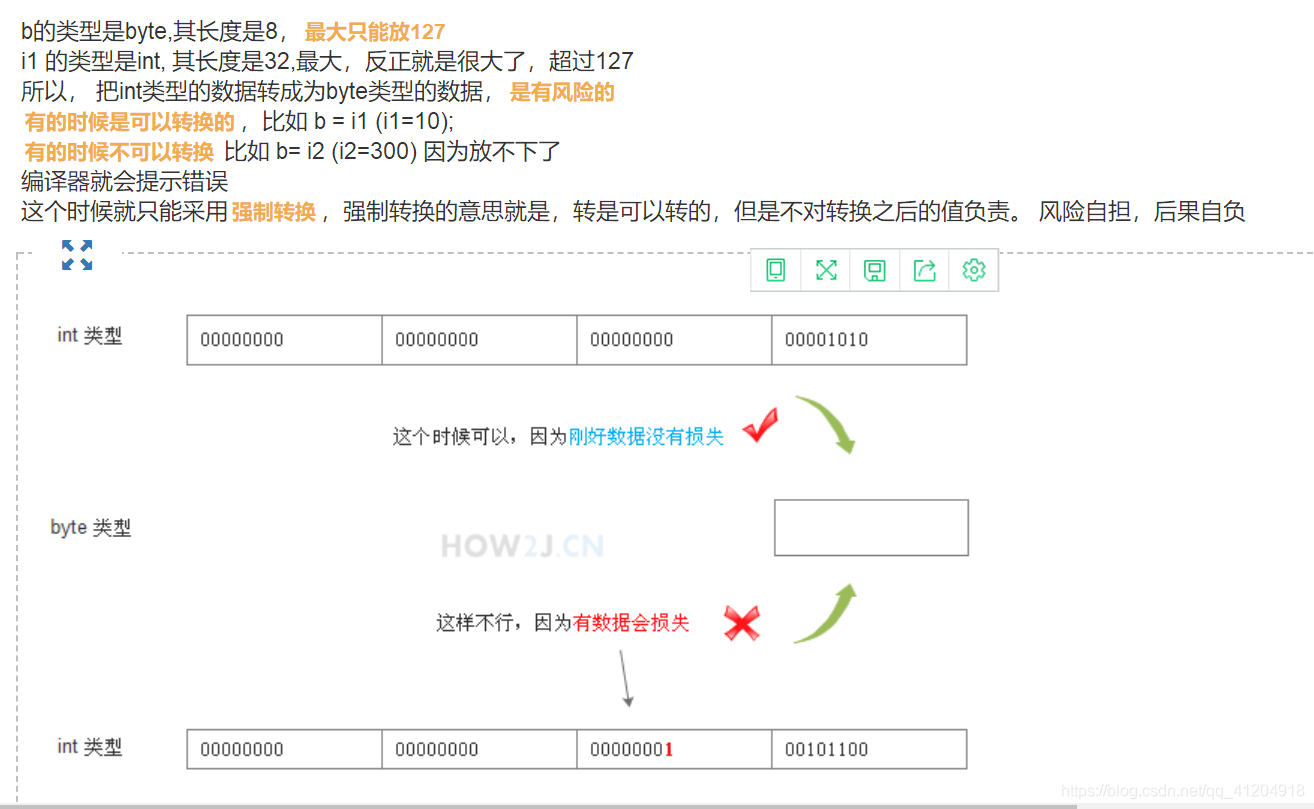The image size is (1314, 809).
Task: Click the 'byte 类型' label
Action: point(91,527)
